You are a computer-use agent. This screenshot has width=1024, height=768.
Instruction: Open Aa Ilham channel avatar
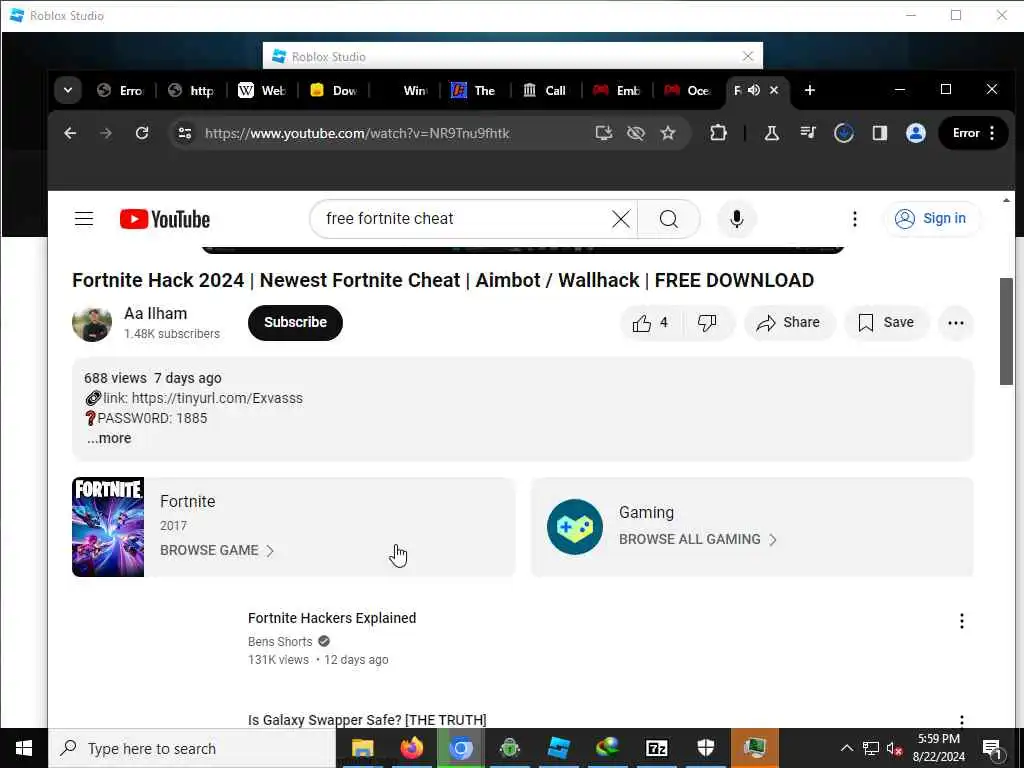(92, 323)
